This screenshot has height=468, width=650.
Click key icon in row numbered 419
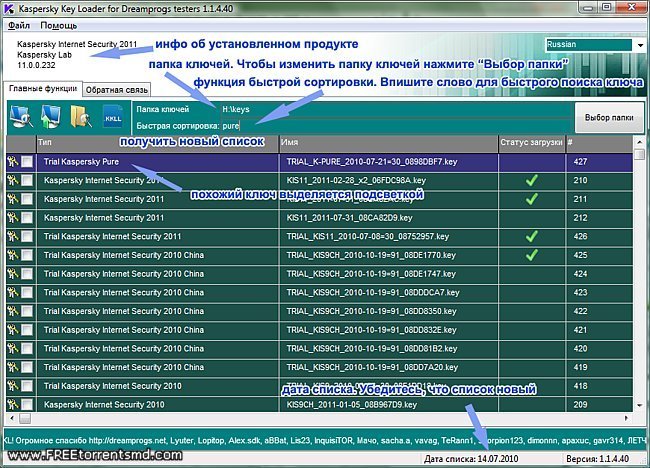[x=12, y=367]
